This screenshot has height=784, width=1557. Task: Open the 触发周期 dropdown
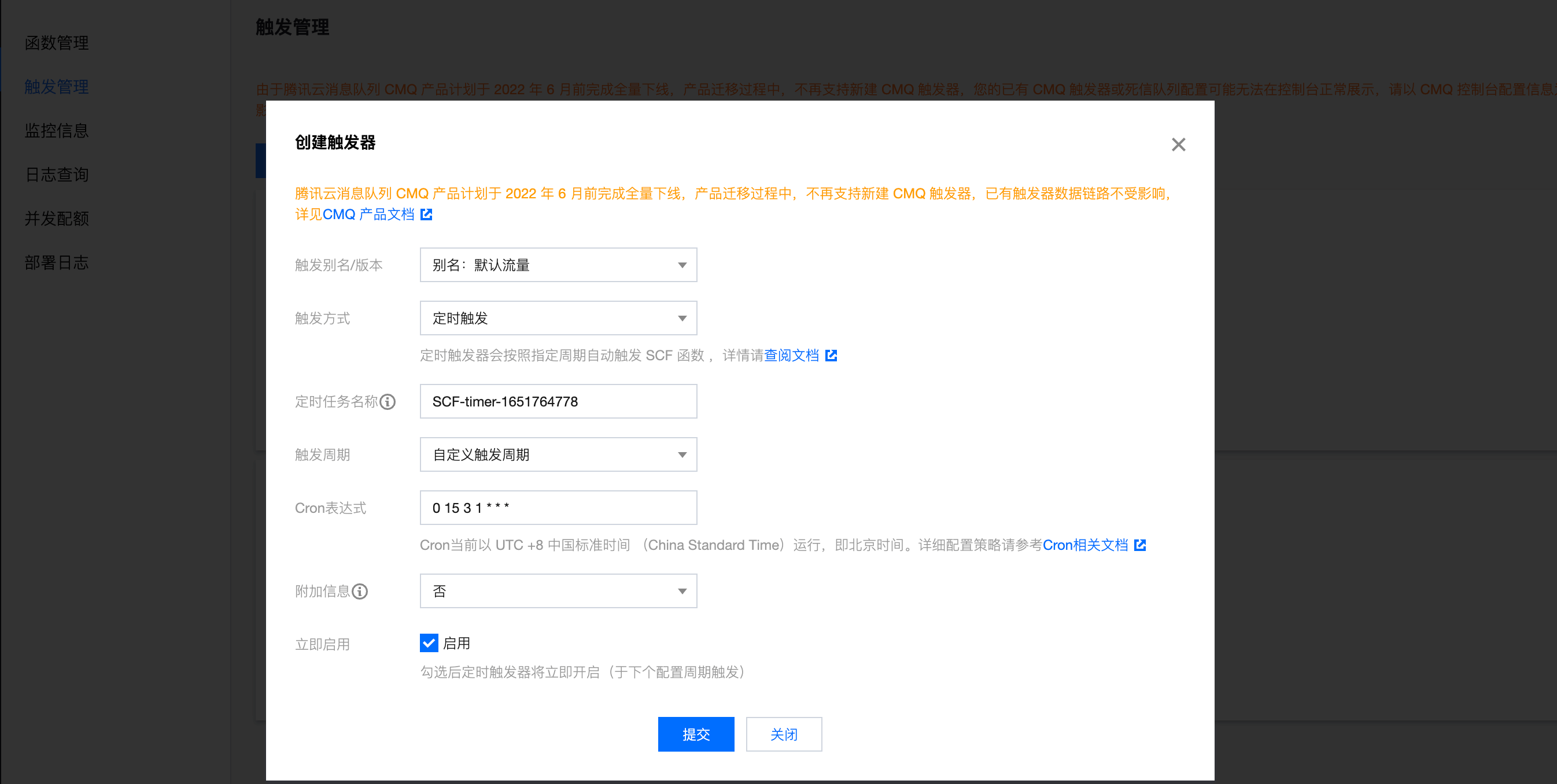coord(558,455)
